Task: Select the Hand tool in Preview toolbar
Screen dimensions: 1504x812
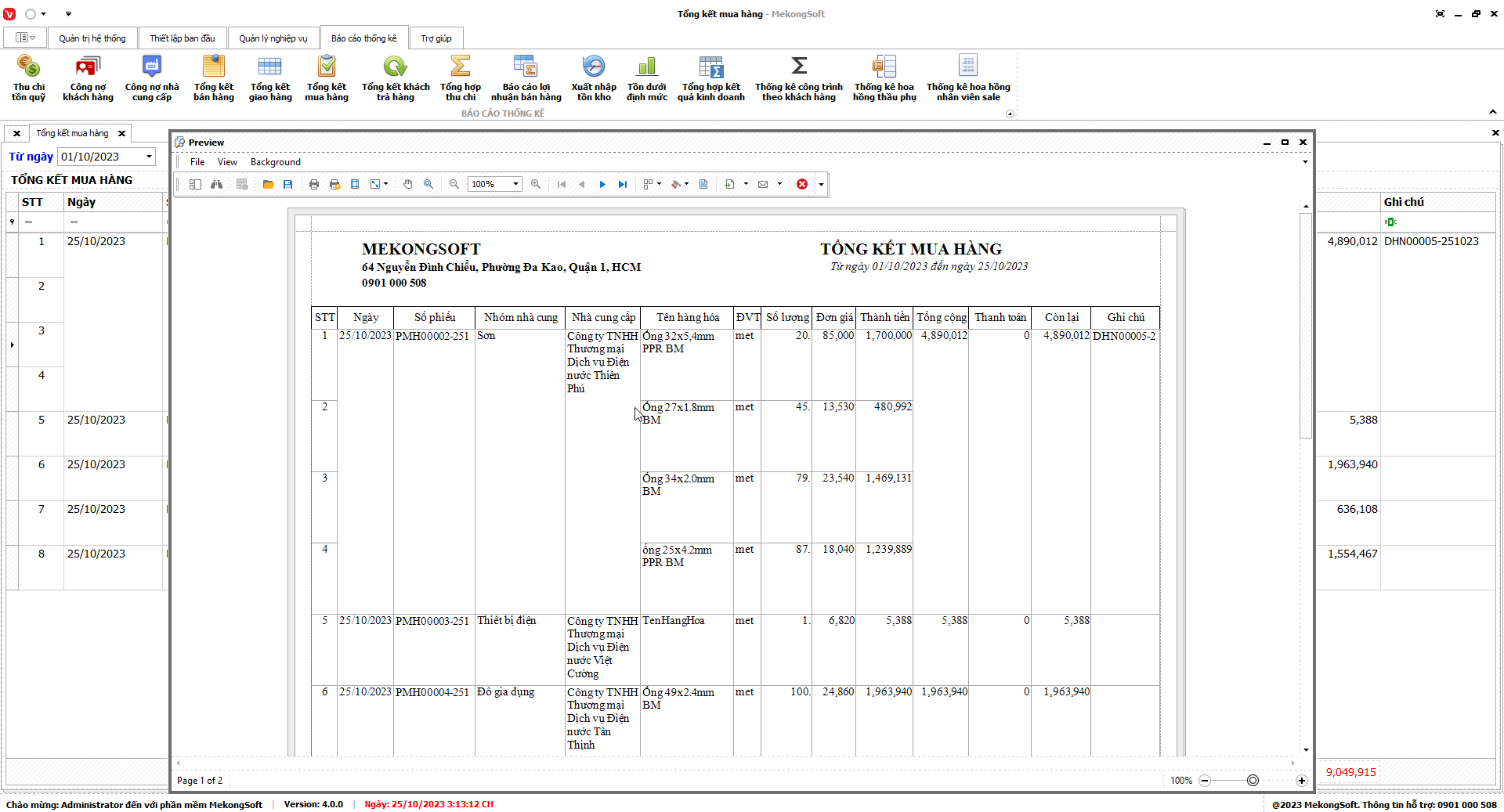Action: tap(408, 184)
